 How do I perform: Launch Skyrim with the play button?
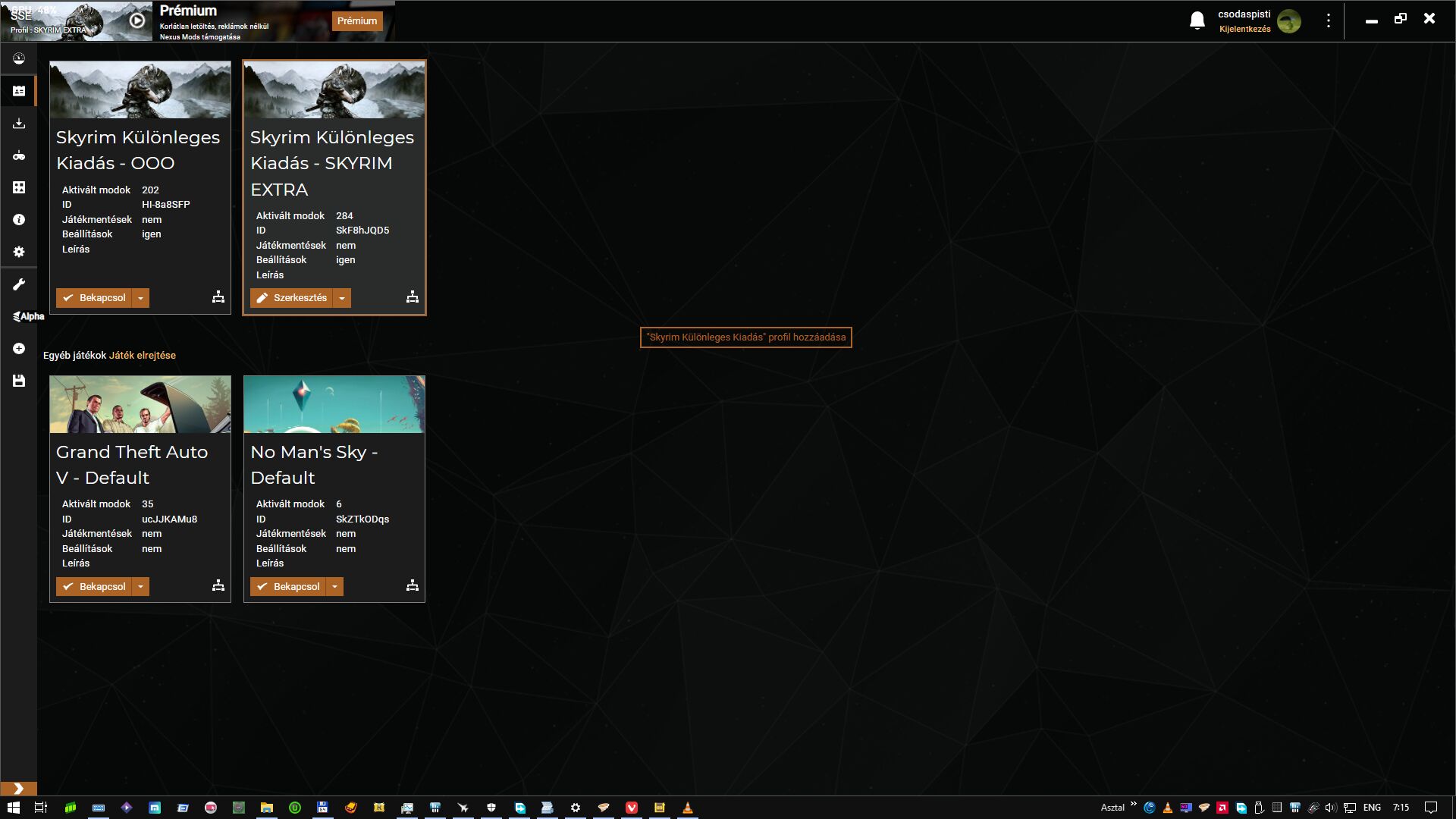(136, 21)
